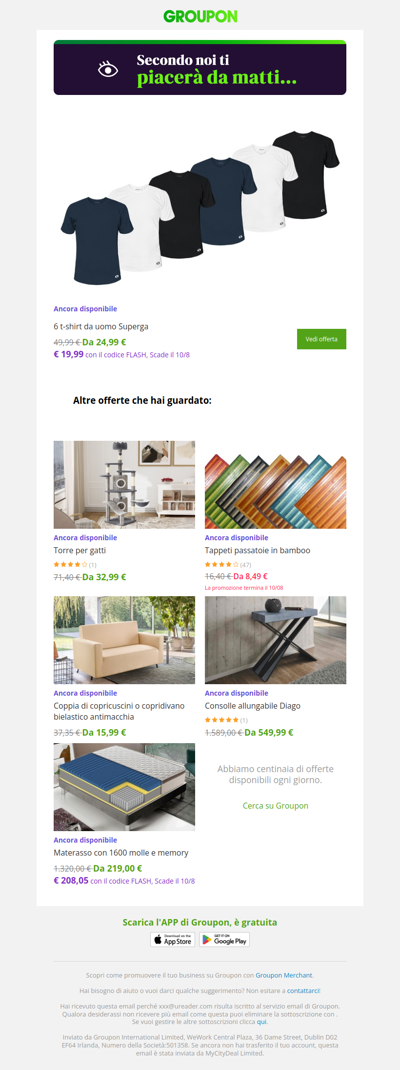Open the cat tower product thumbnail
The image size is (400, 1070).
124,485
